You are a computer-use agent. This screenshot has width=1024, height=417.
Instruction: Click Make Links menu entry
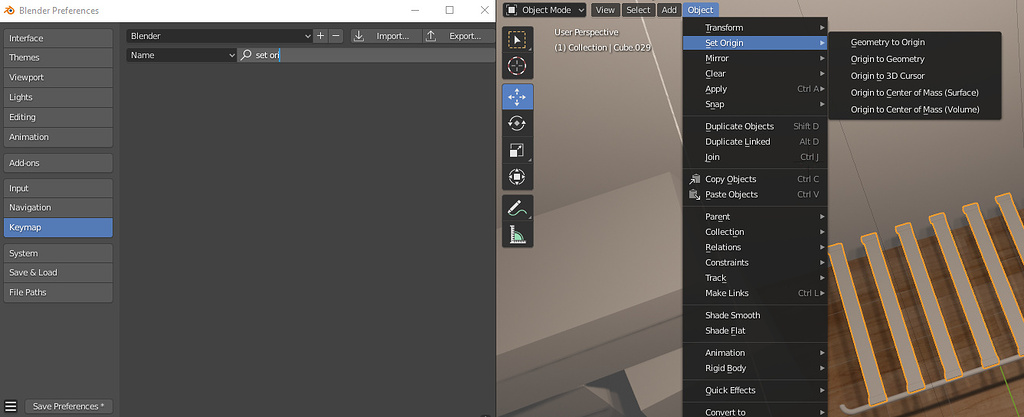(755, 293)
